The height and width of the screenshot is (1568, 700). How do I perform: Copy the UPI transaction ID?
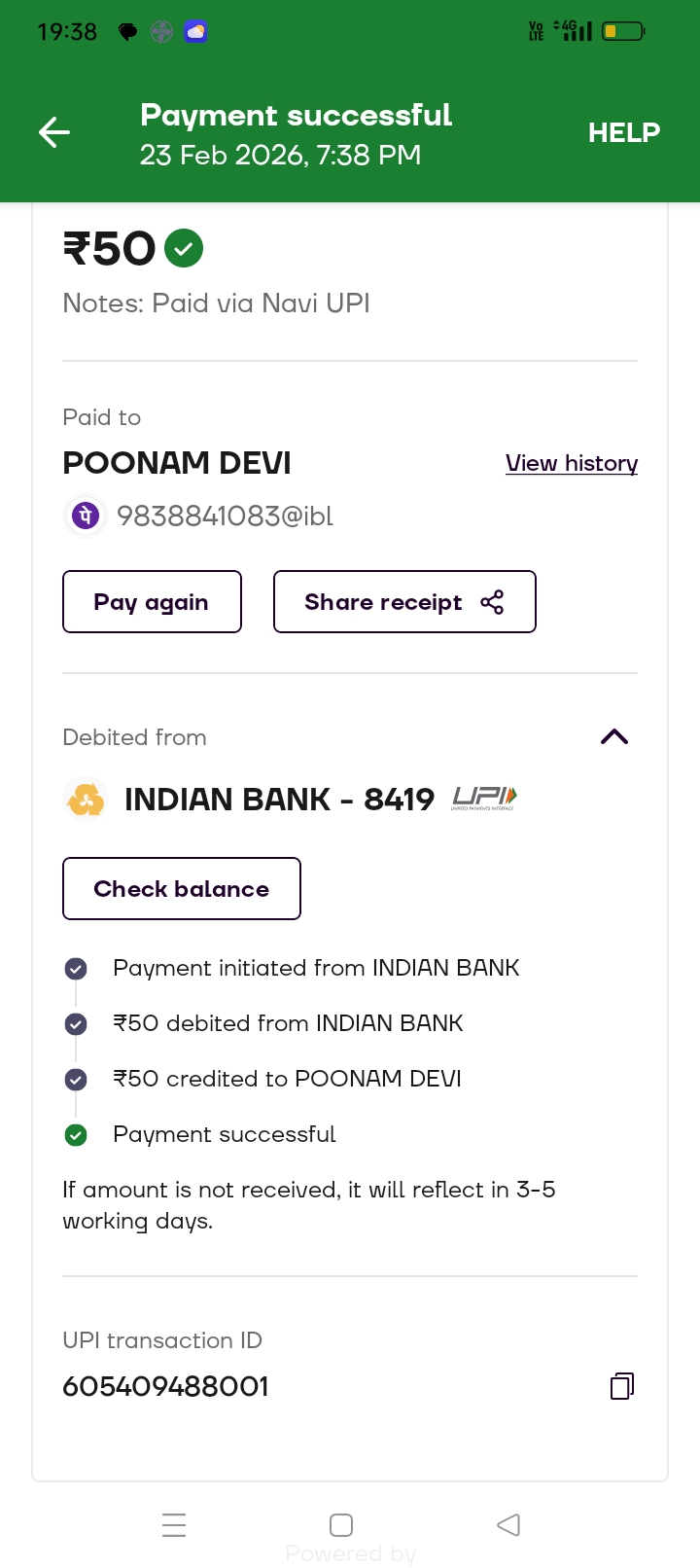pos(622,1386)
